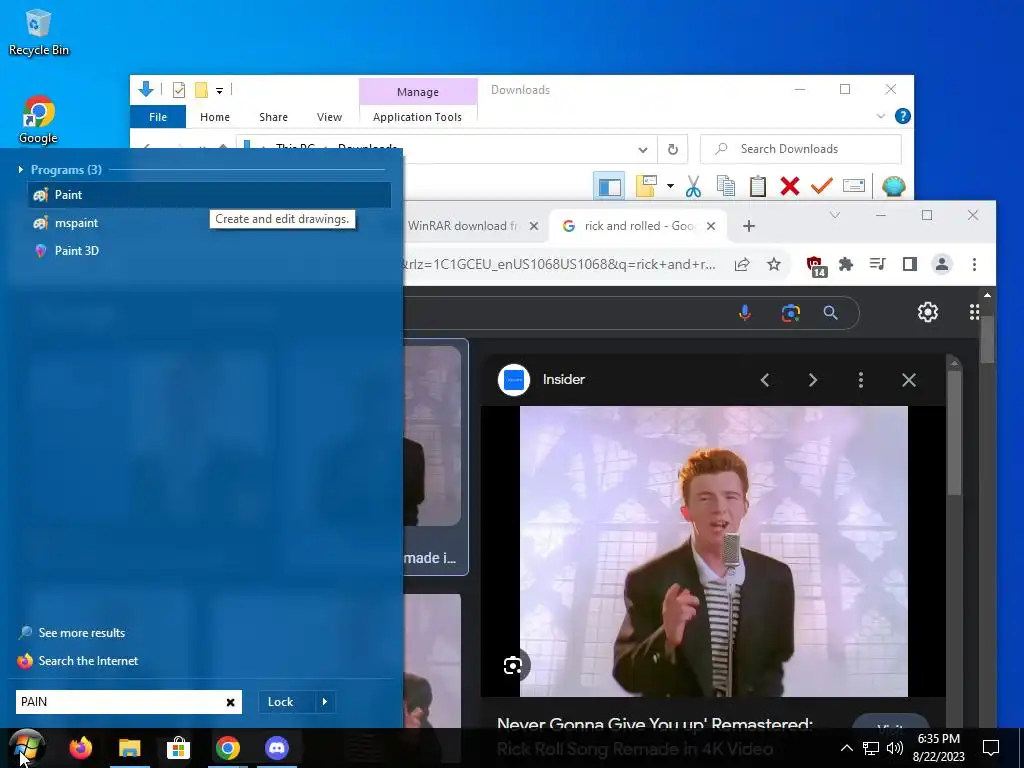The width and height of the screenshot is (1024, 768).
Task: Open the Explorer address bar history dropdown
Action: click(x=643, y=150)
